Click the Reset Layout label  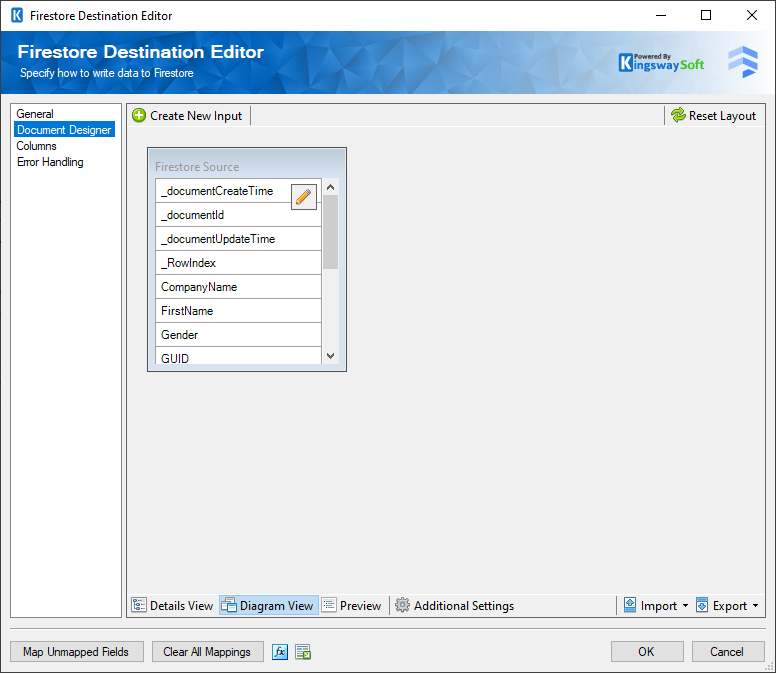pos(722,116)
